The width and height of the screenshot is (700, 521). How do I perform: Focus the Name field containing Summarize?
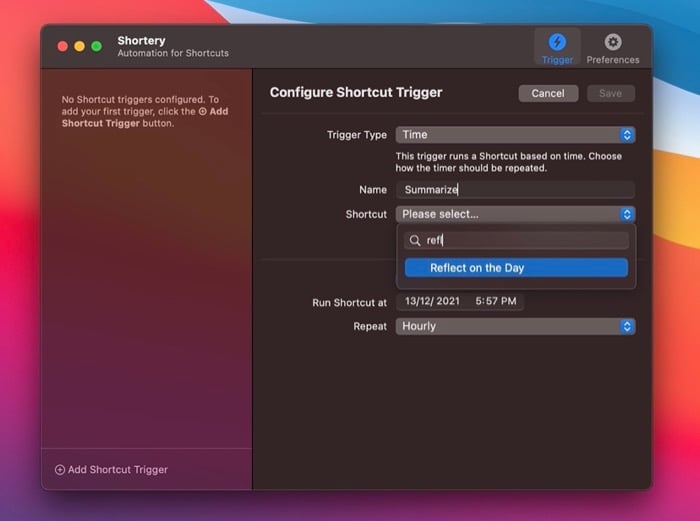(x=515, y=190)
